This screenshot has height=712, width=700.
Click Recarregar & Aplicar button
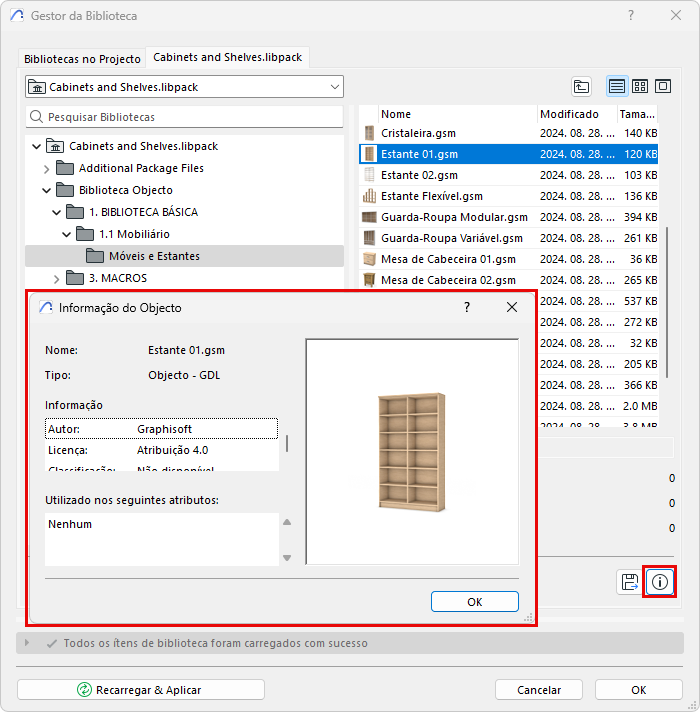click(141, 690)
